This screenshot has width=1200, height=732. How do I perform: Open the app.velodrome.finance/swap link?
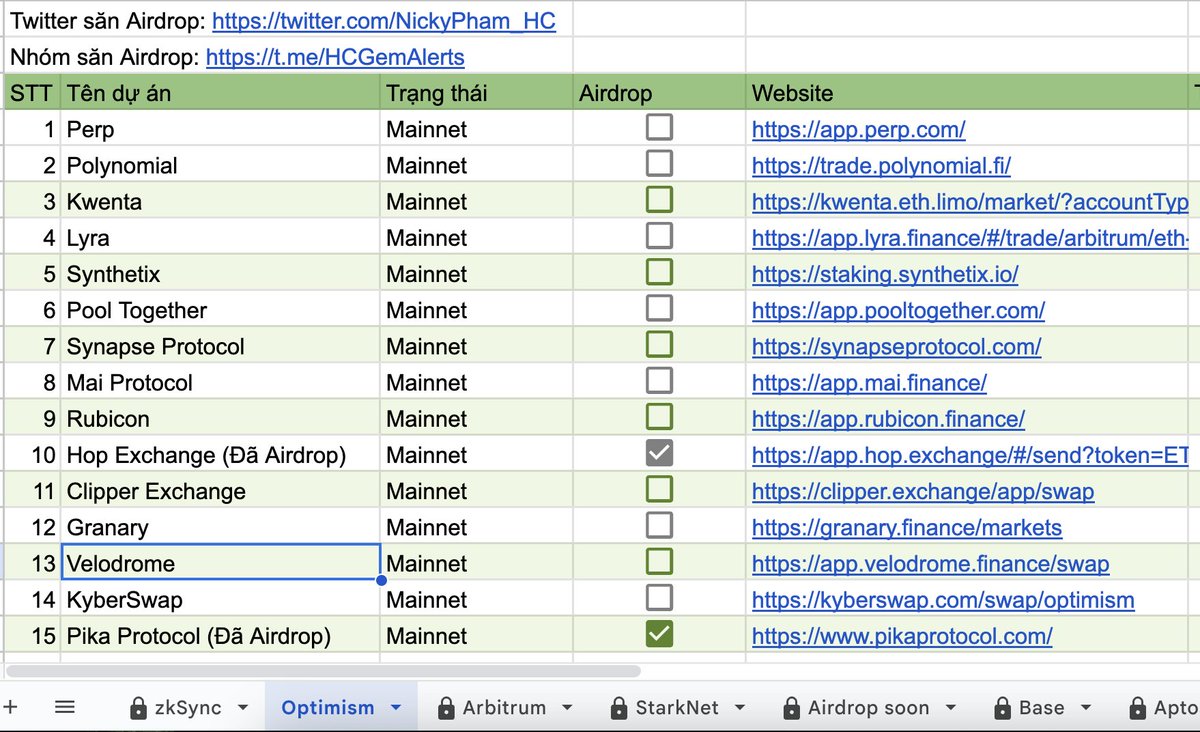(x=930, y=563)
